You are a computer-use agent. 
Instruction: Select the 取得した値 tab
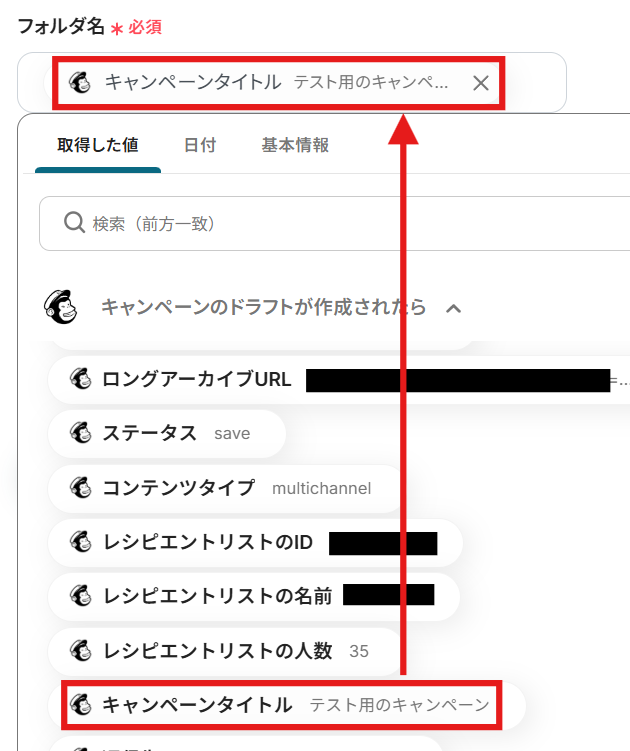tap(98, 145)
